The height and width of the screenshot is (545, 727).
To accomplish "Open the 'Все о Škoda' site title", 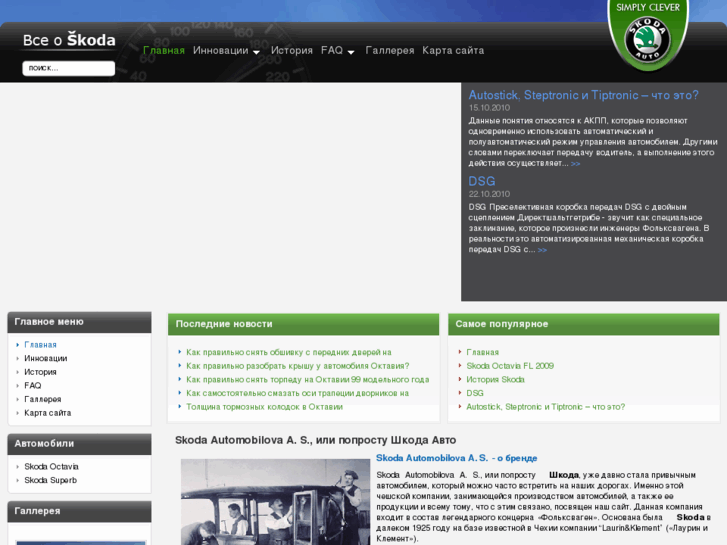I will [69, 40].
